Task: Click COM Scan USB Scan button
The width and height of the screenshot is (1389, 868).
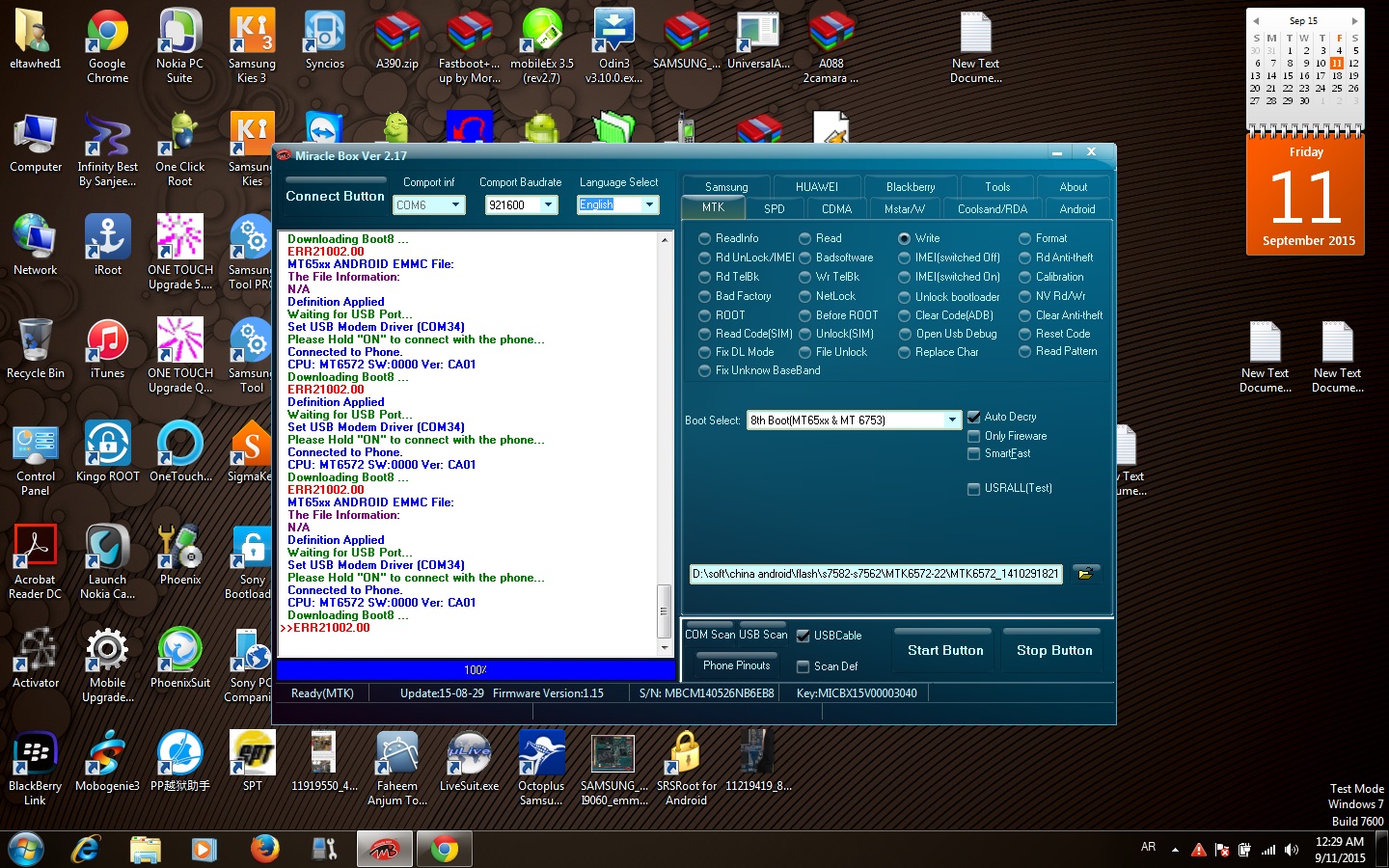Action: pyautogui.click(x=736, y=635)
